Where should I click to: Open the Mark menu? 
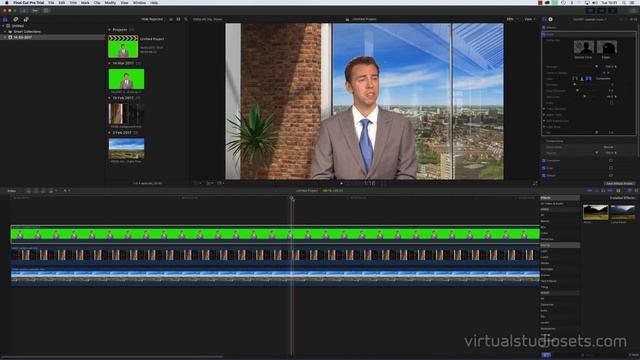[85, 2]
